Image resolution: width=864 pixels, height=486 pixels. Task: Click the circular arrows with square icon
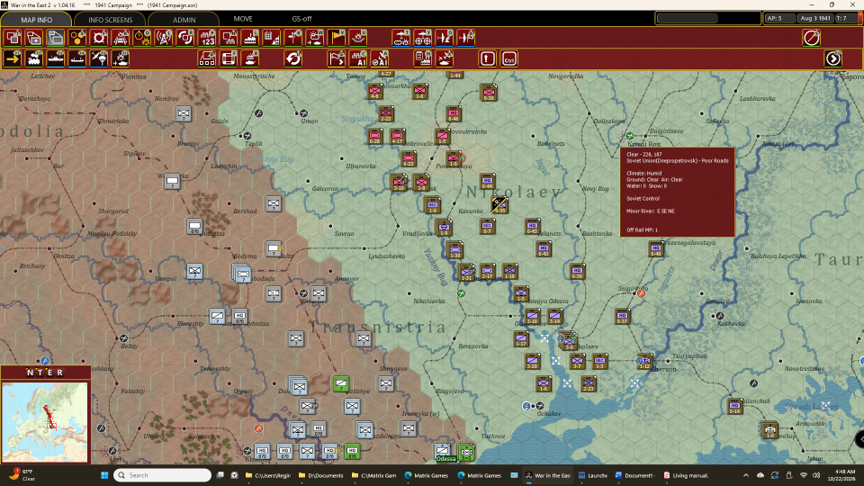coord(186,38)
